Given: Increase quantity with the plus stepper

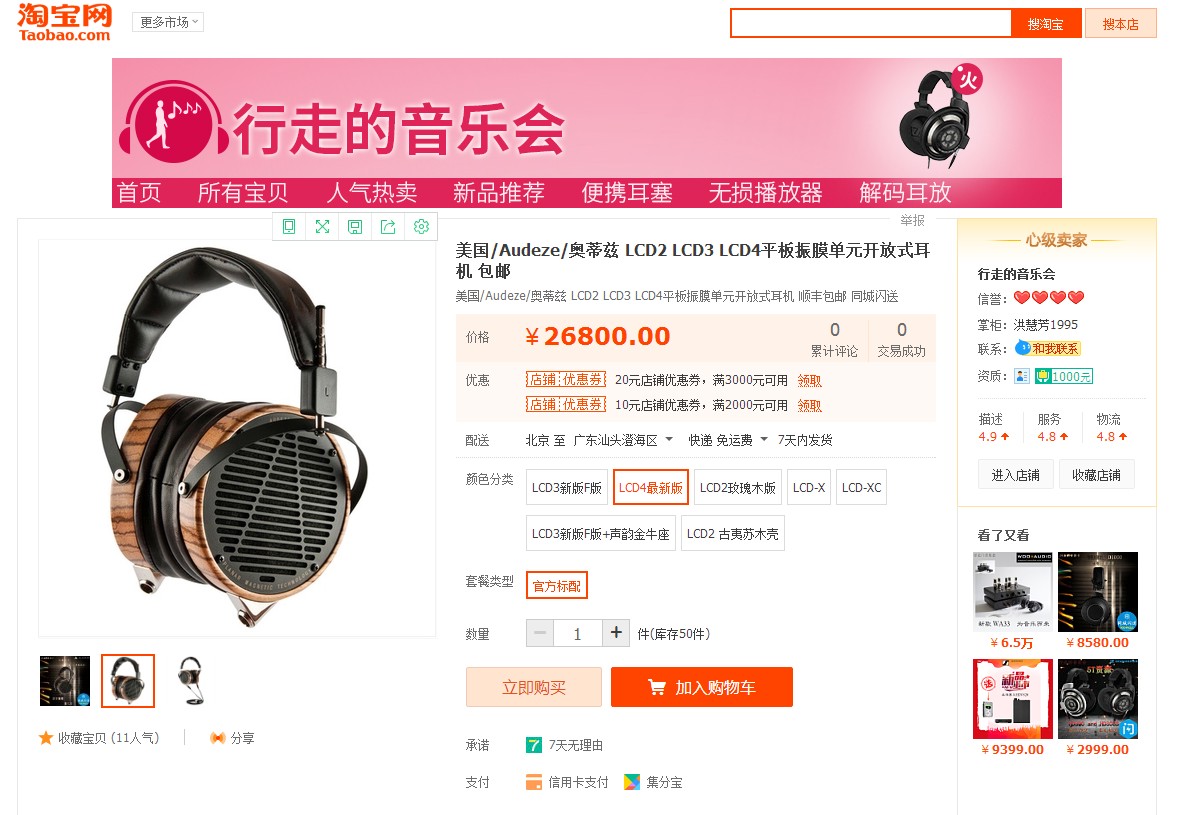Looking at the screenshot, I should point(616,632).
